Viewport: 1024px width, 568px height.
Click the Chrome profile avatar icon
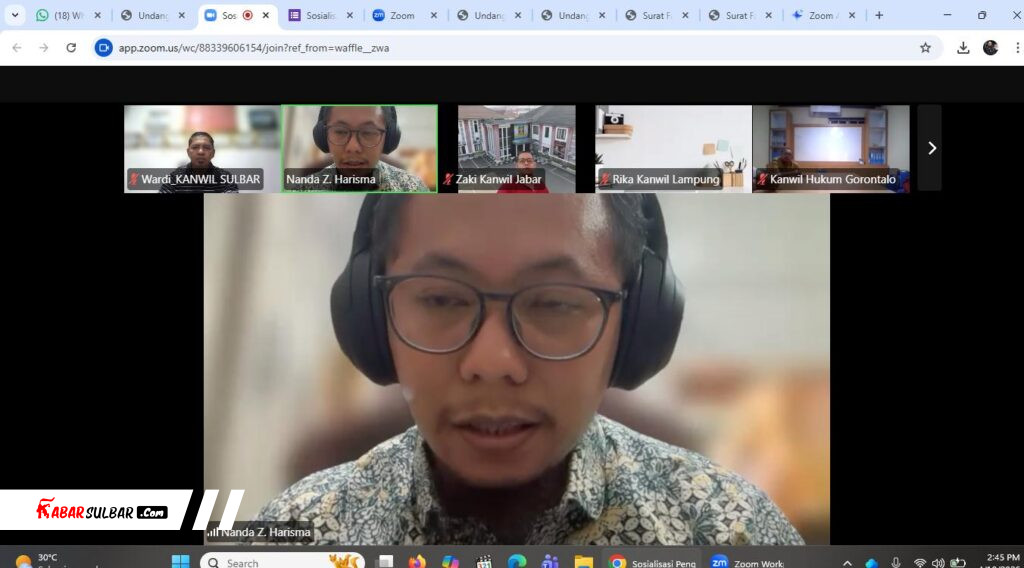[990, 47]
